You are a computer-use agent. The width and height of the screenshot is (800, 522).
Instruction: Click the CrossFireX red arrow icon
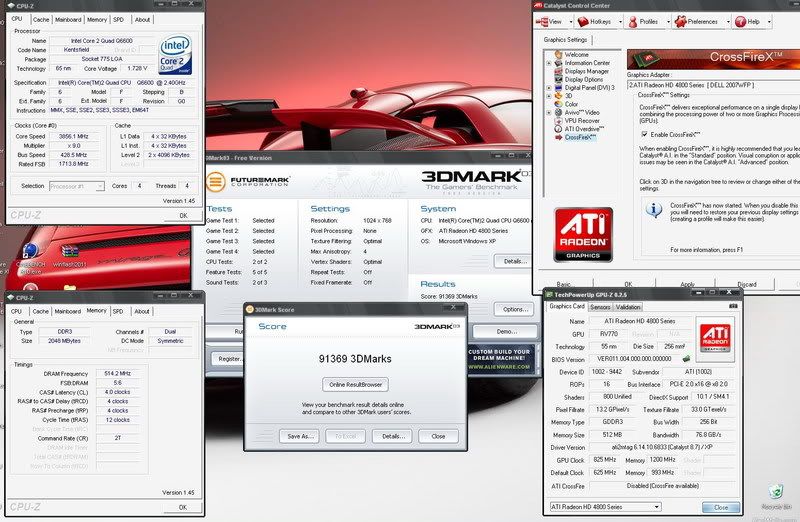pyautogui.click(x=558, y=137)
